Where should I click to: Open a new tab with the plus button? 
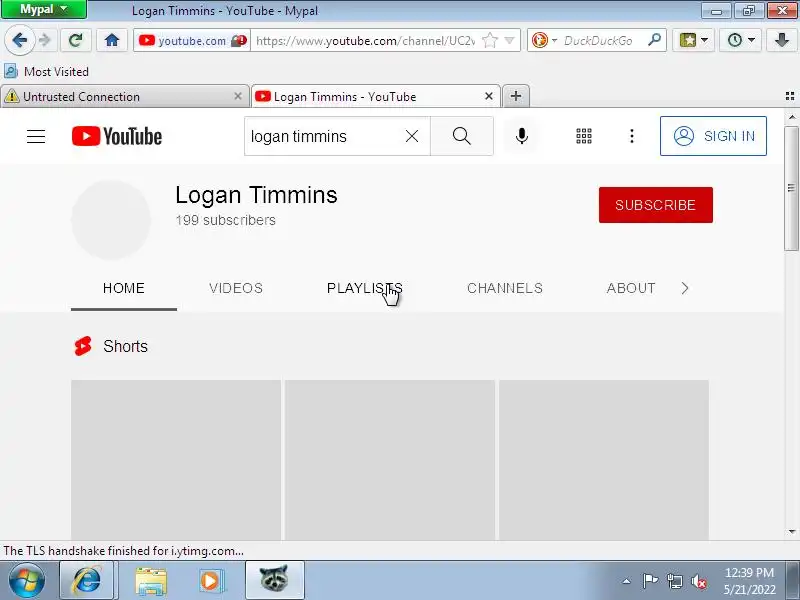[x=516, y=96]
